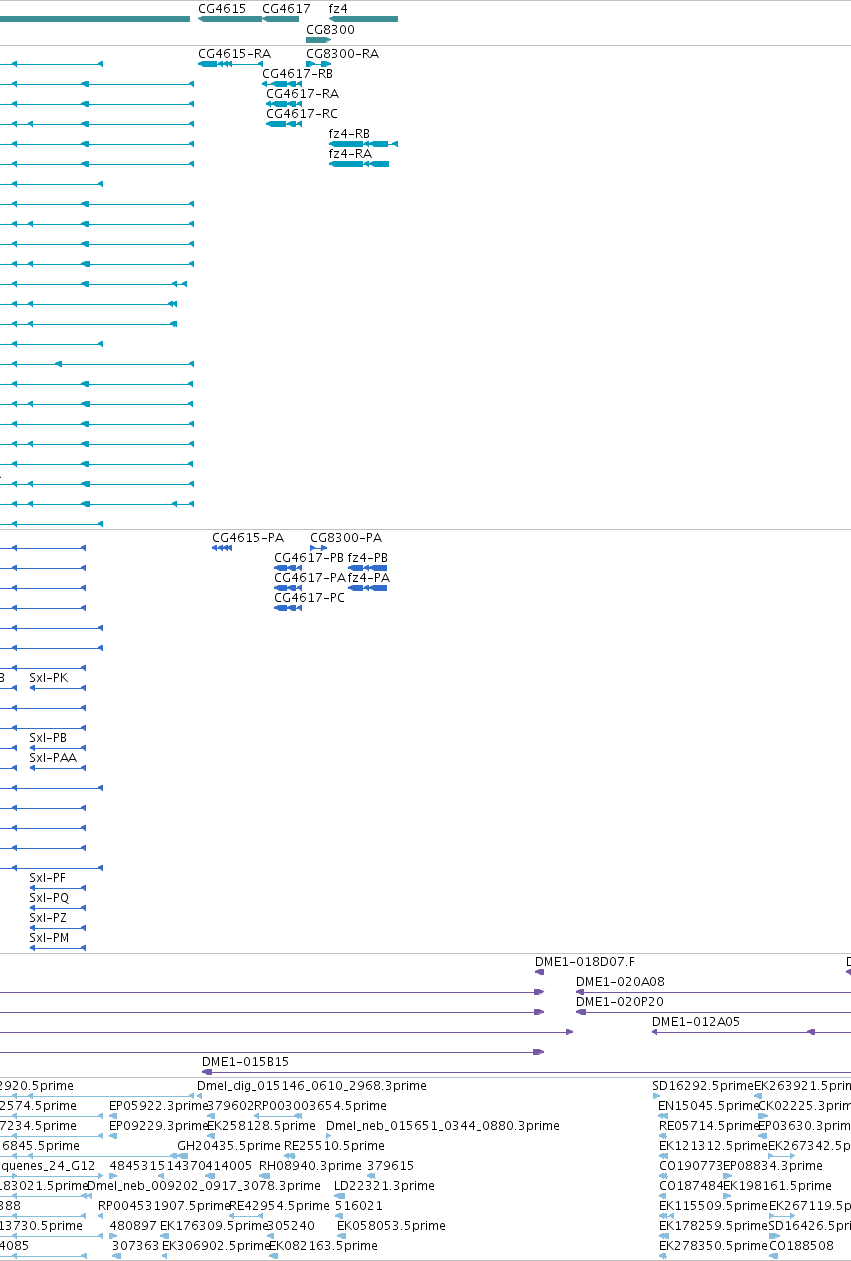Open transcript CG4617-RC
The image size is (851, 1261).
302,114
